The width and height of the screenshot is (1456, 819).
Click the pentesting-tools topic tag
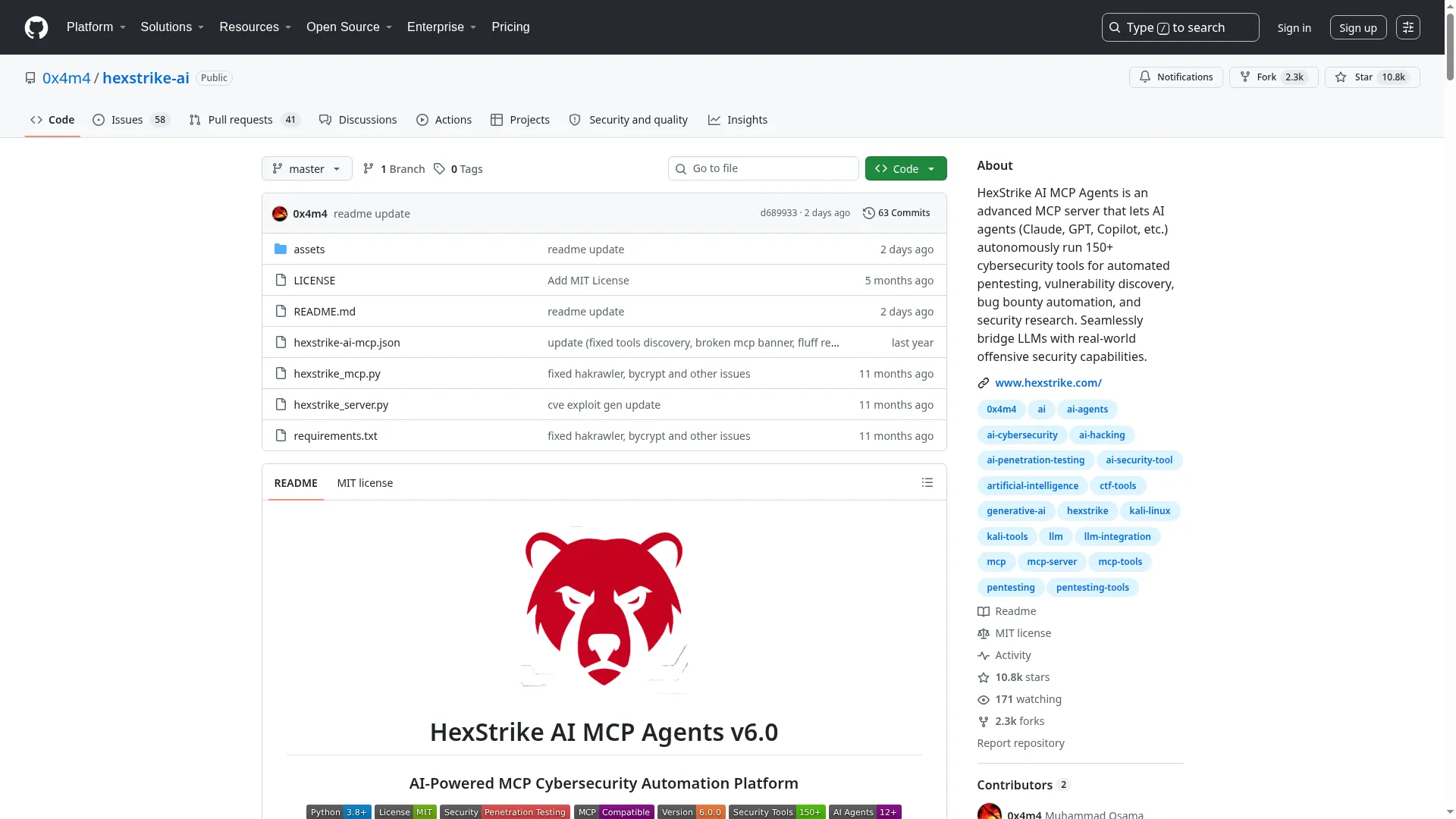point(1092,588)
